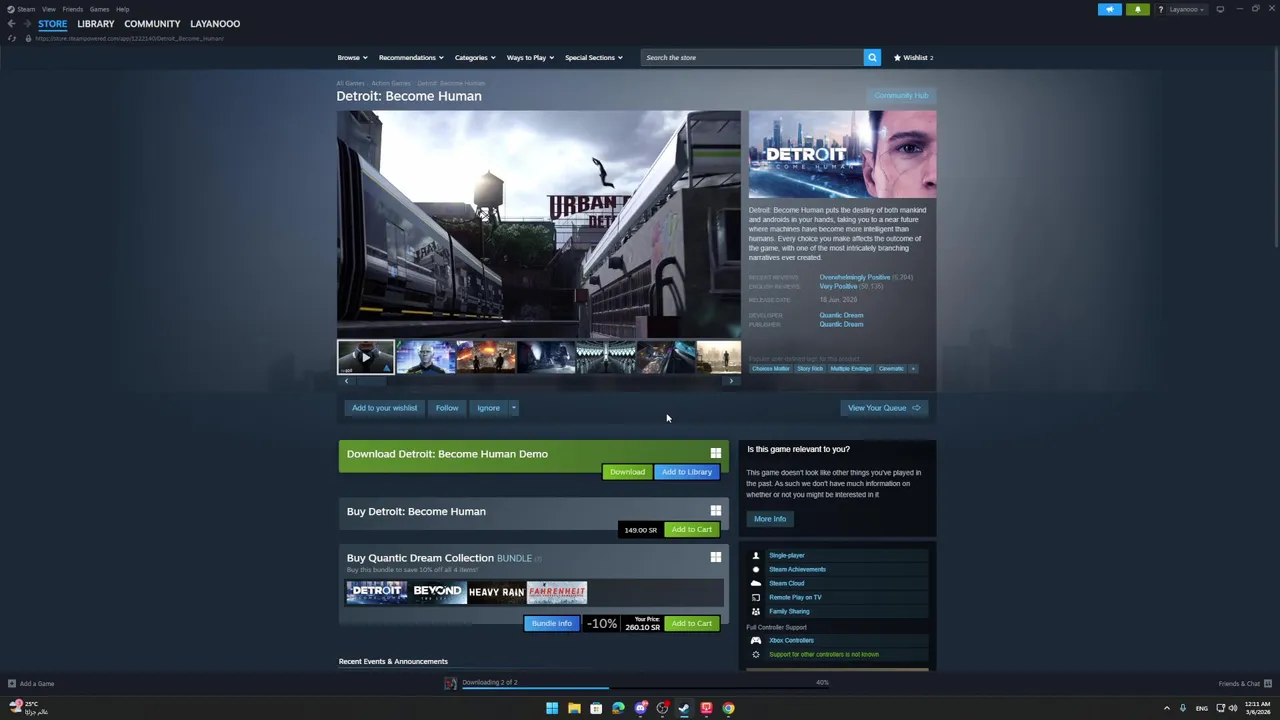Viewport: 1280px width, 720px height.
Task: Click the Windows icon on Quantic Dream bundle
Action: click(716, 557)
